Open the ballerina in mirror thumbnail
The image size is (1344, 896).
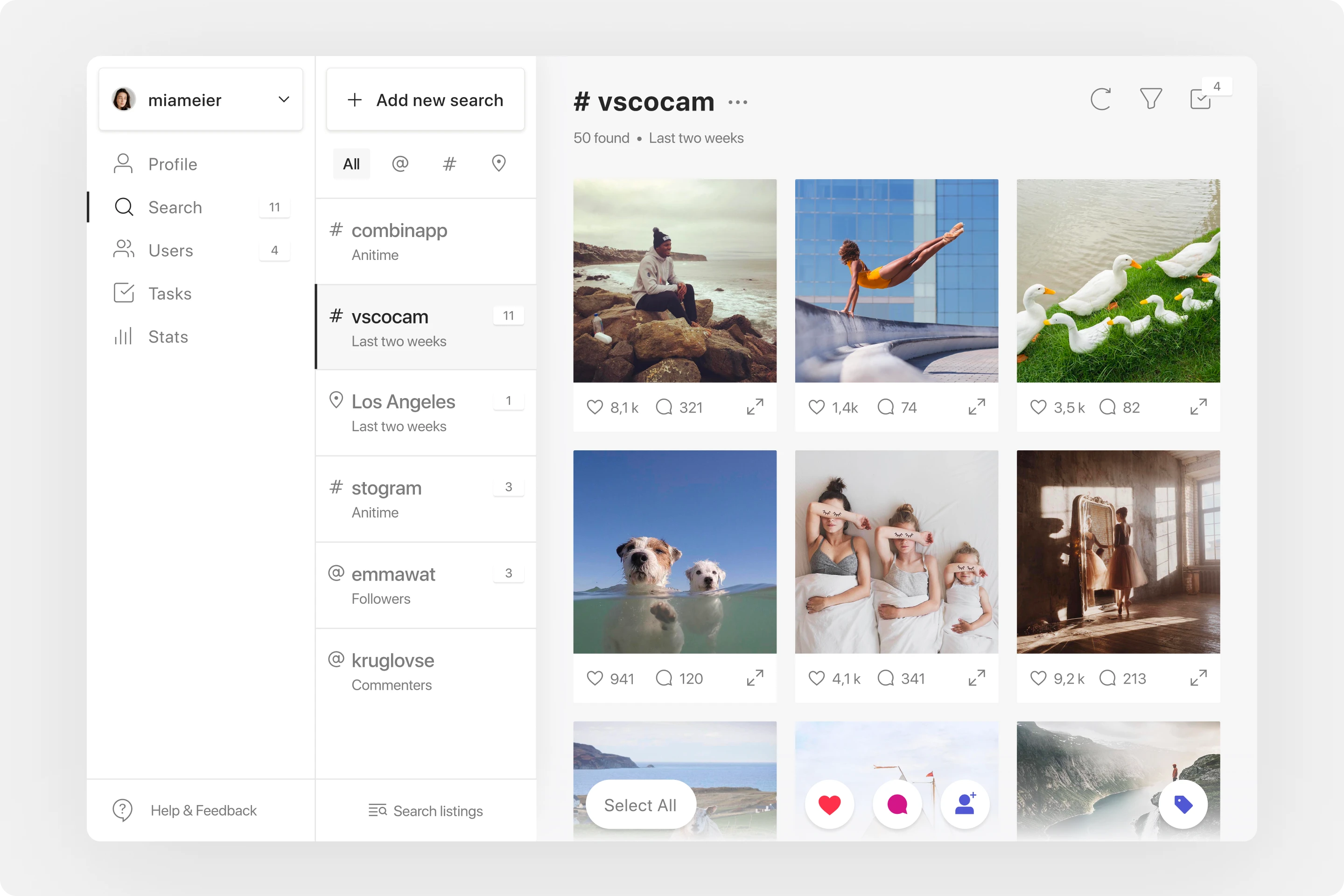click(x=1118, y=552)
